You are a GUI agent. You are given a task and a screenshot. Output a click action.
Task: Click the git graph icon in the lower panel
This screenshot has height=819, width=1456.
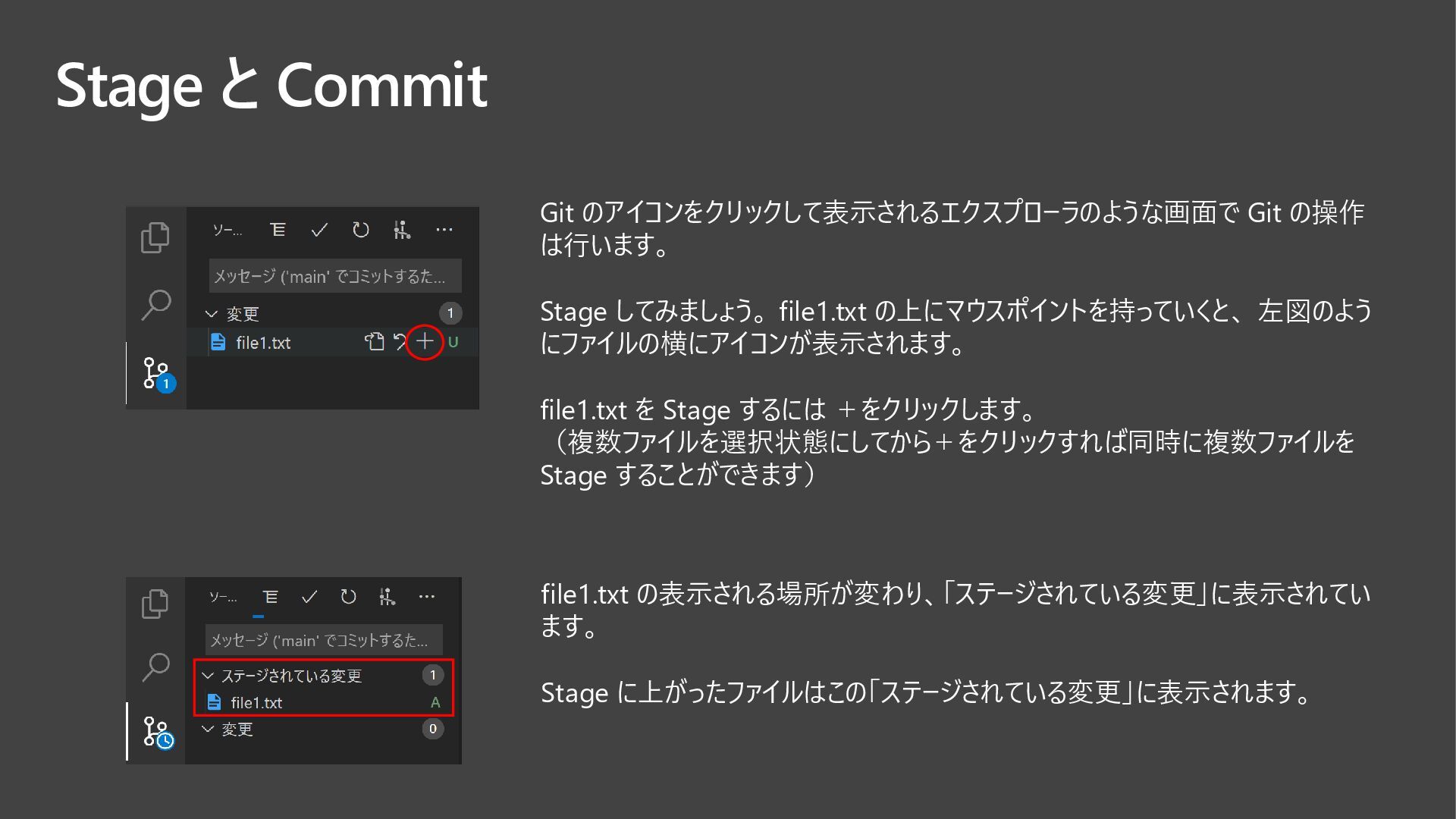pos(387,597)
